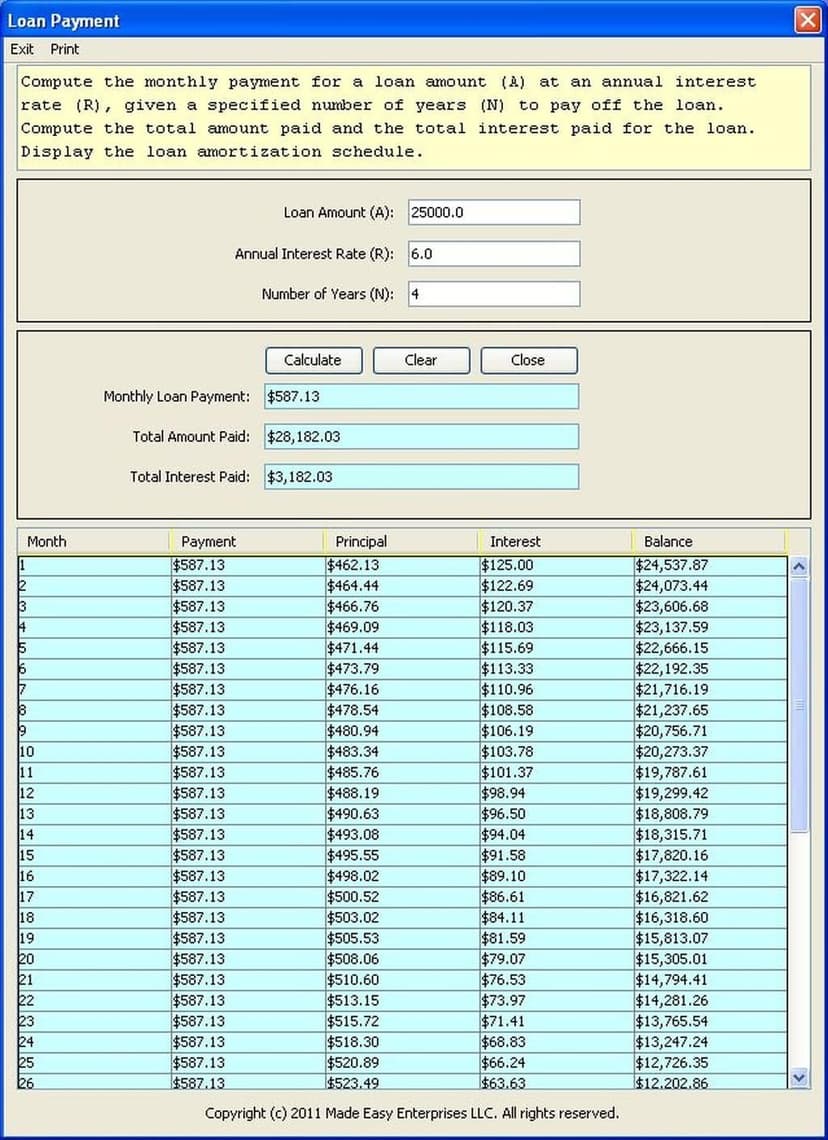
Task: Select principal cell $515.72
Action: tap(402, 1021)
